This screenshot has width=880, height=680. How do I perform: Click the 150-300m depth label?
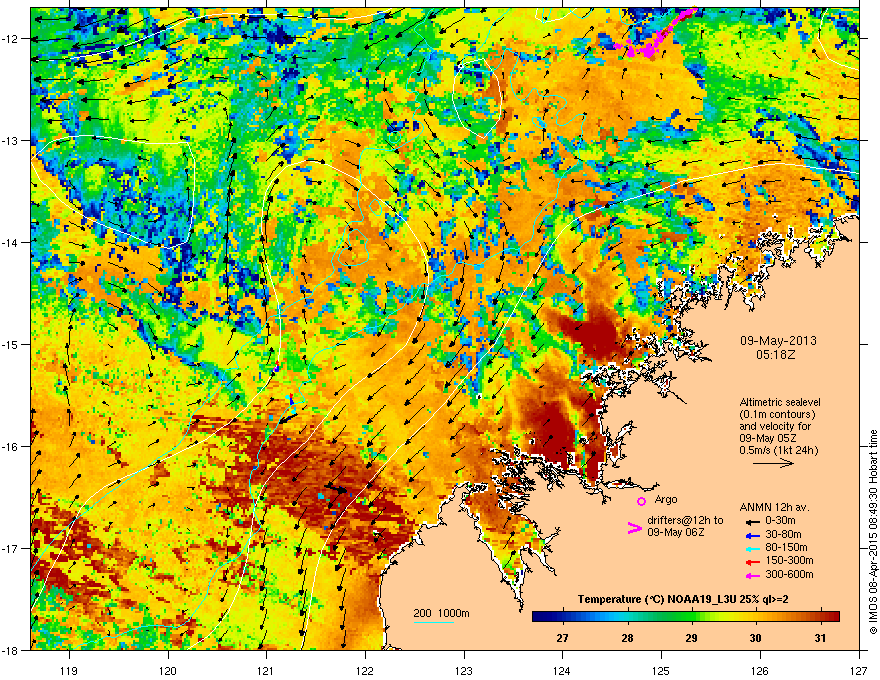(789, 560)
